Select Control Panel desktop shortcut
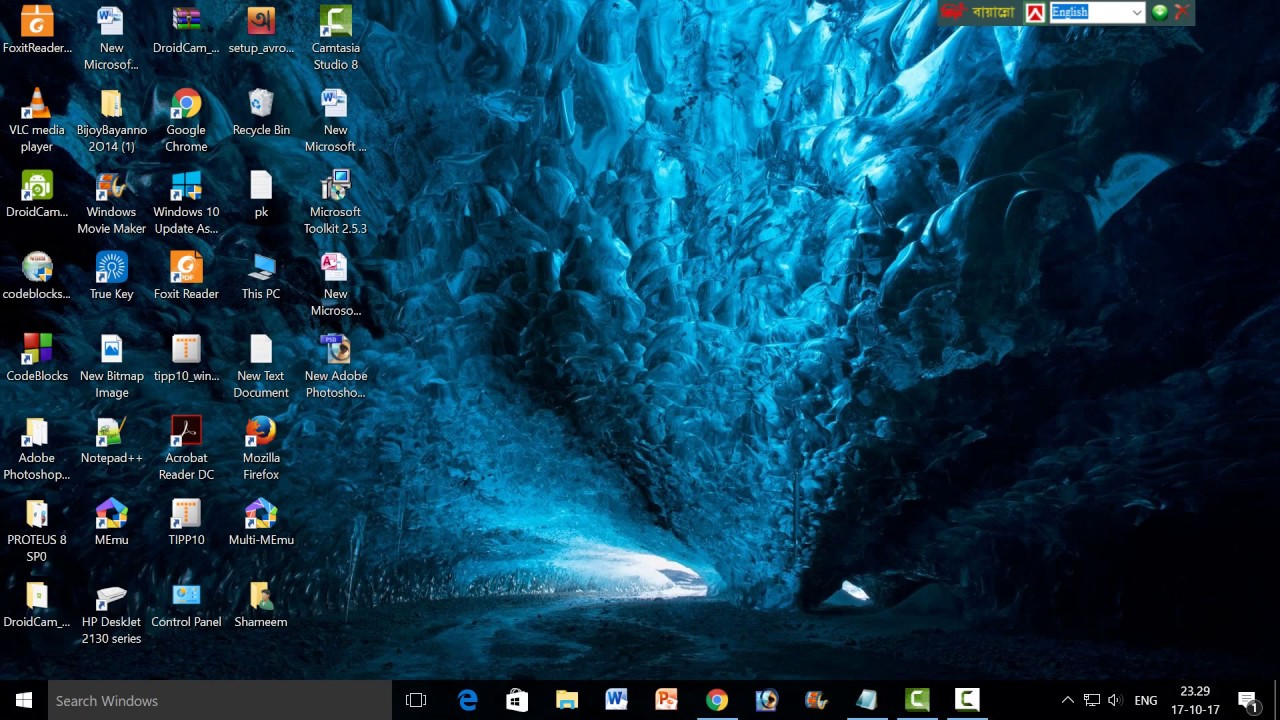Screen dimensions: 1280x720 (186, 604)
